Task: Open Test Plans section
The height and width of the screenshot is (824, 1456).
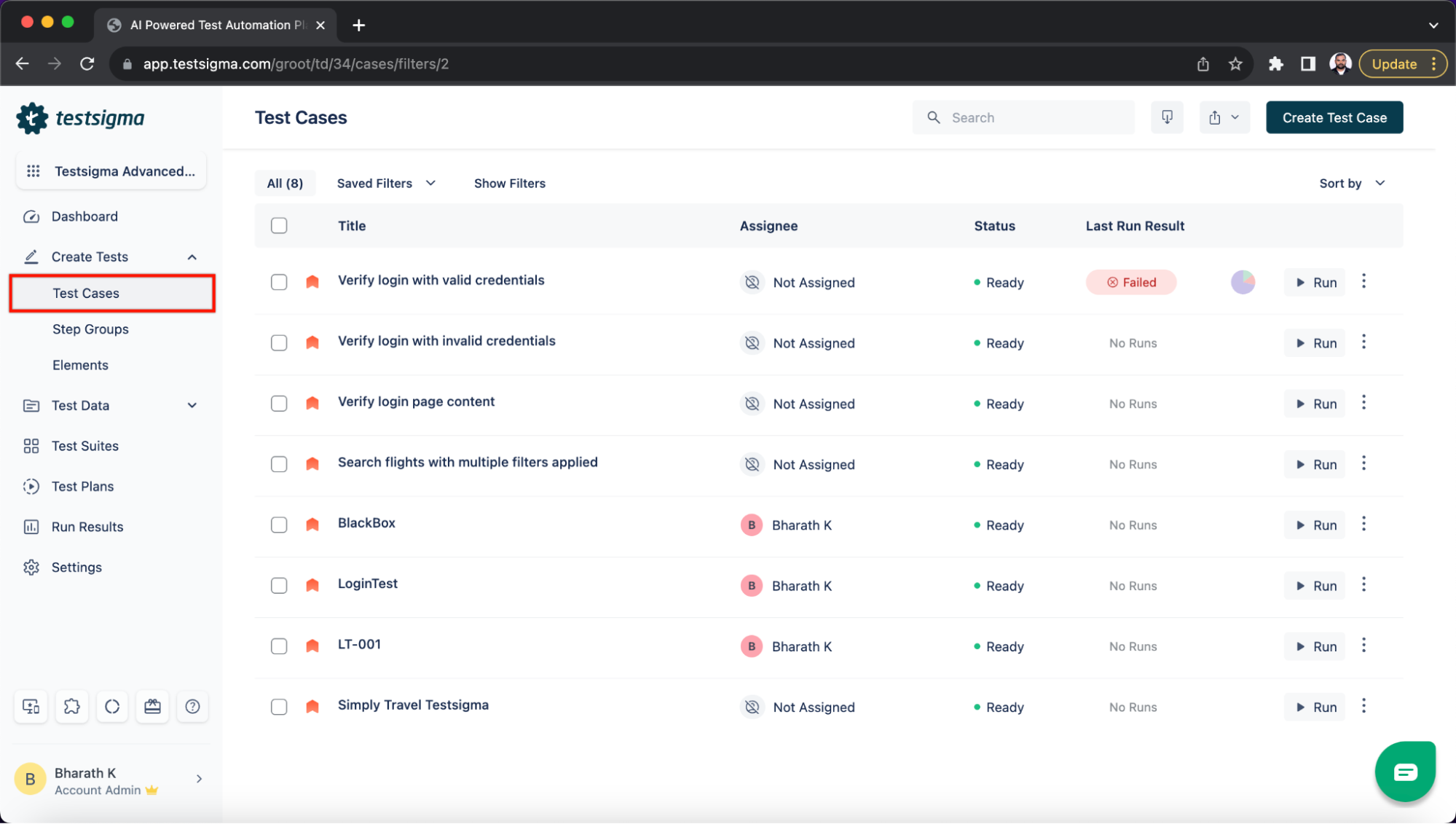Action: [83, 486]
